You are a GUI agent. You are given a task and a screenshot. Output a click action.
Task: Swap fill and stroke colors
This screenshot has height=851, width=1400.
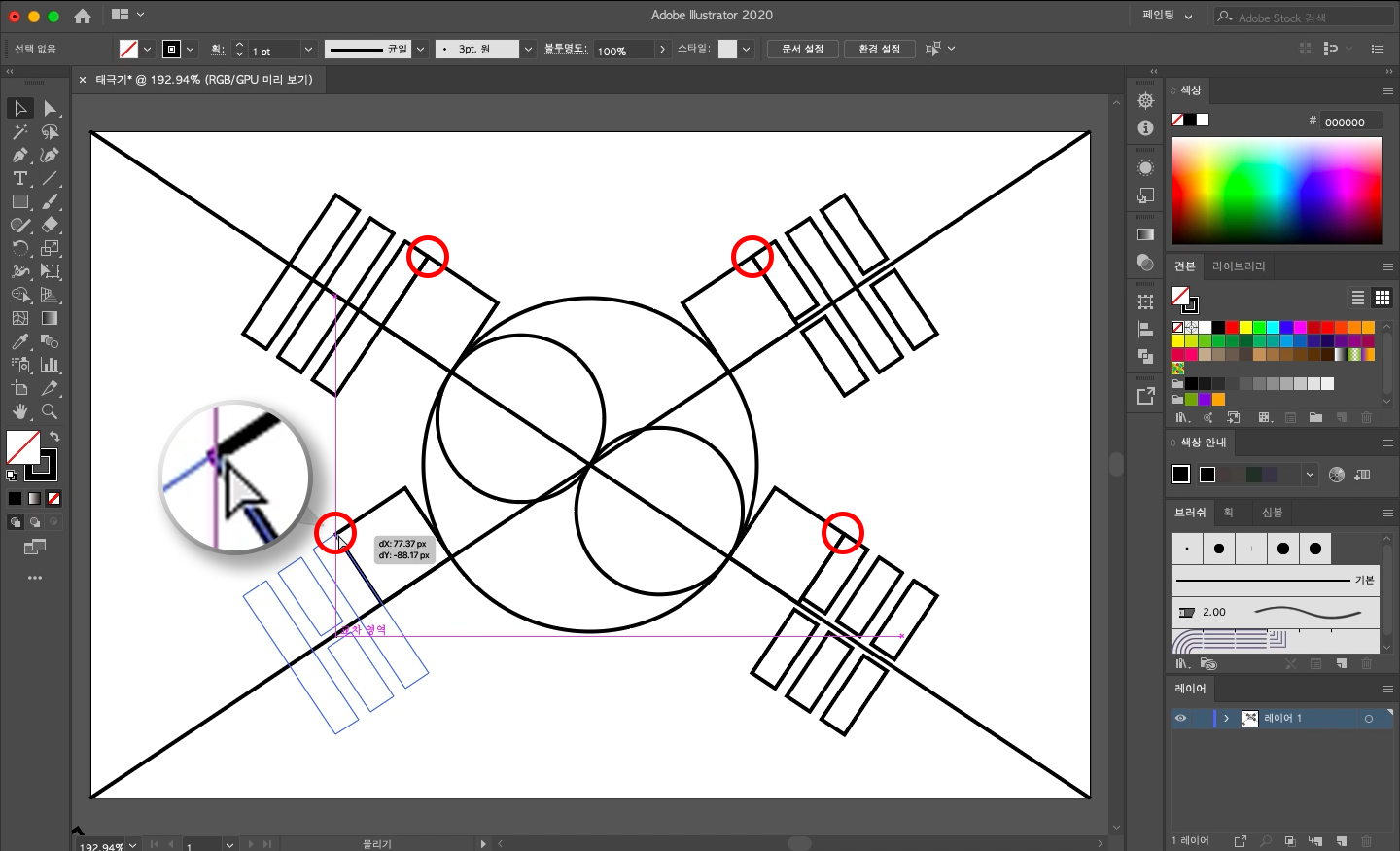point(54,437)
